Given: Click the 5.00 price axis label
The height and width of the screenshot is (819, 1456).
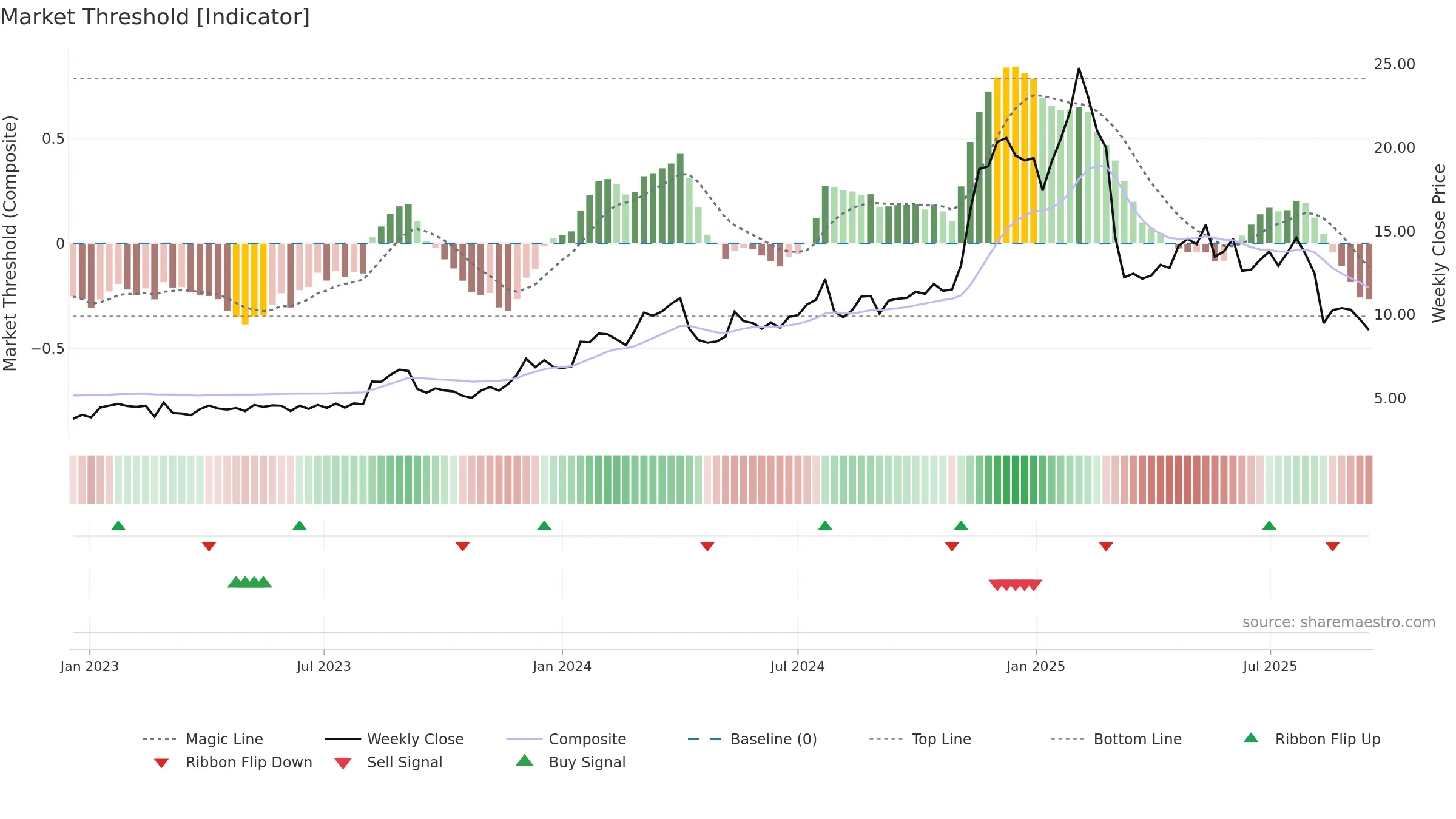Looking at the screenshot, I should (1390, 398).
